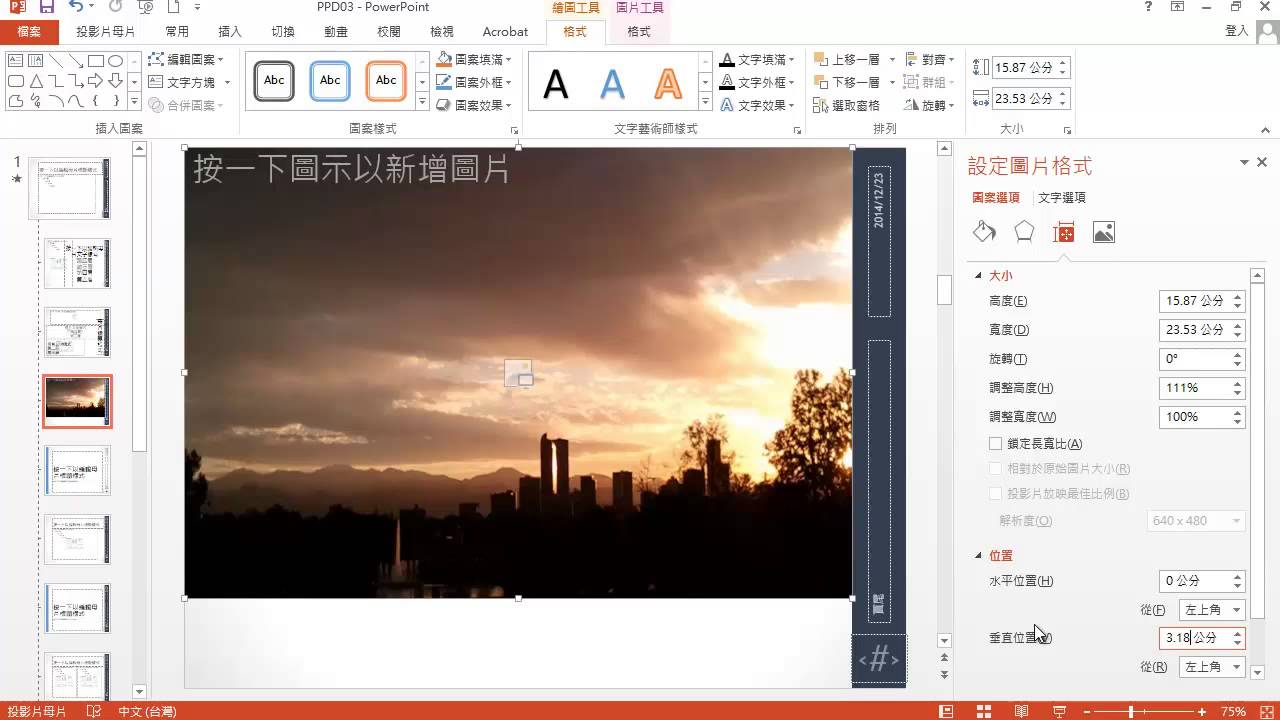This screenshot has height=720, width=1280.
Task: Click 下移一層 send backward button
Action: pos(849,82)
